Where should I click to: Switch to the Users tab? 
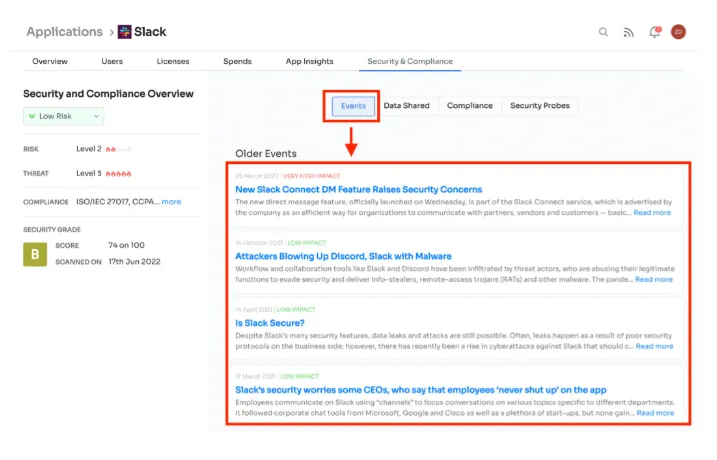112,61
